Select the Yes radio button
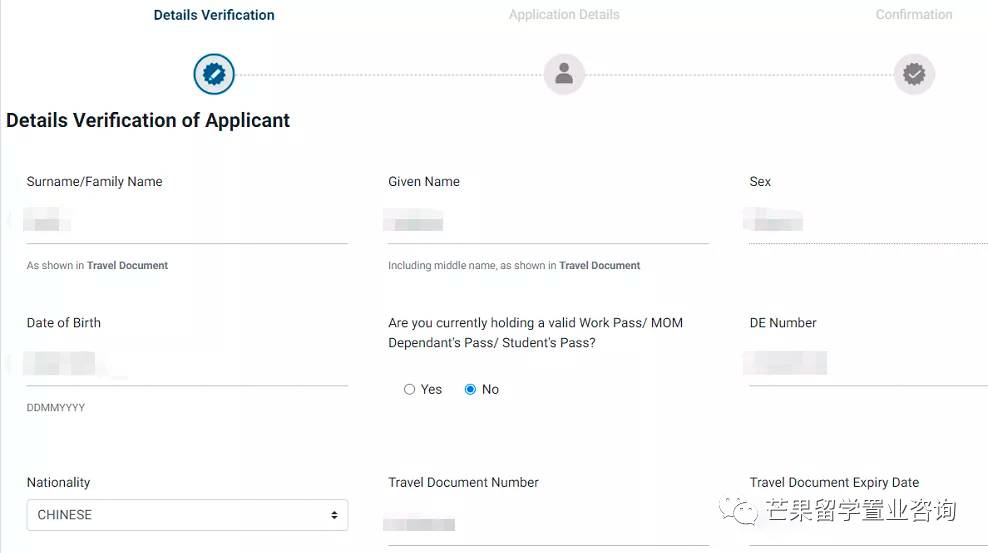Screen dimensions: 988x553 [x=409, y=390]
